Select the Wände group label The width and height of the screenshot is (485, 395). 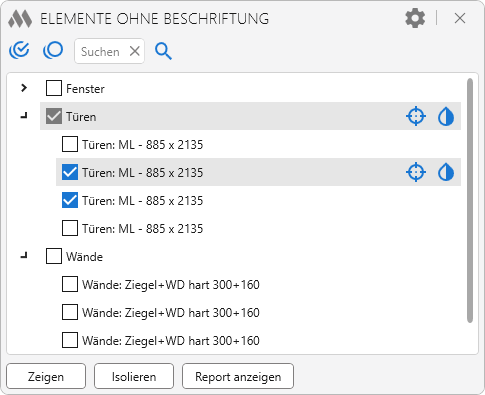[84, 257]
